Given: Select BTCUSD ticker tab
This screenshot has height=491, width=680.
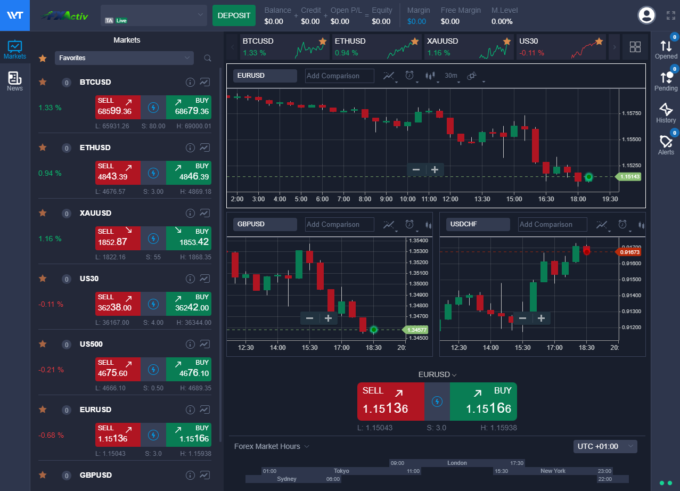Looking at the screenshot, I should [x=284, y=47].
